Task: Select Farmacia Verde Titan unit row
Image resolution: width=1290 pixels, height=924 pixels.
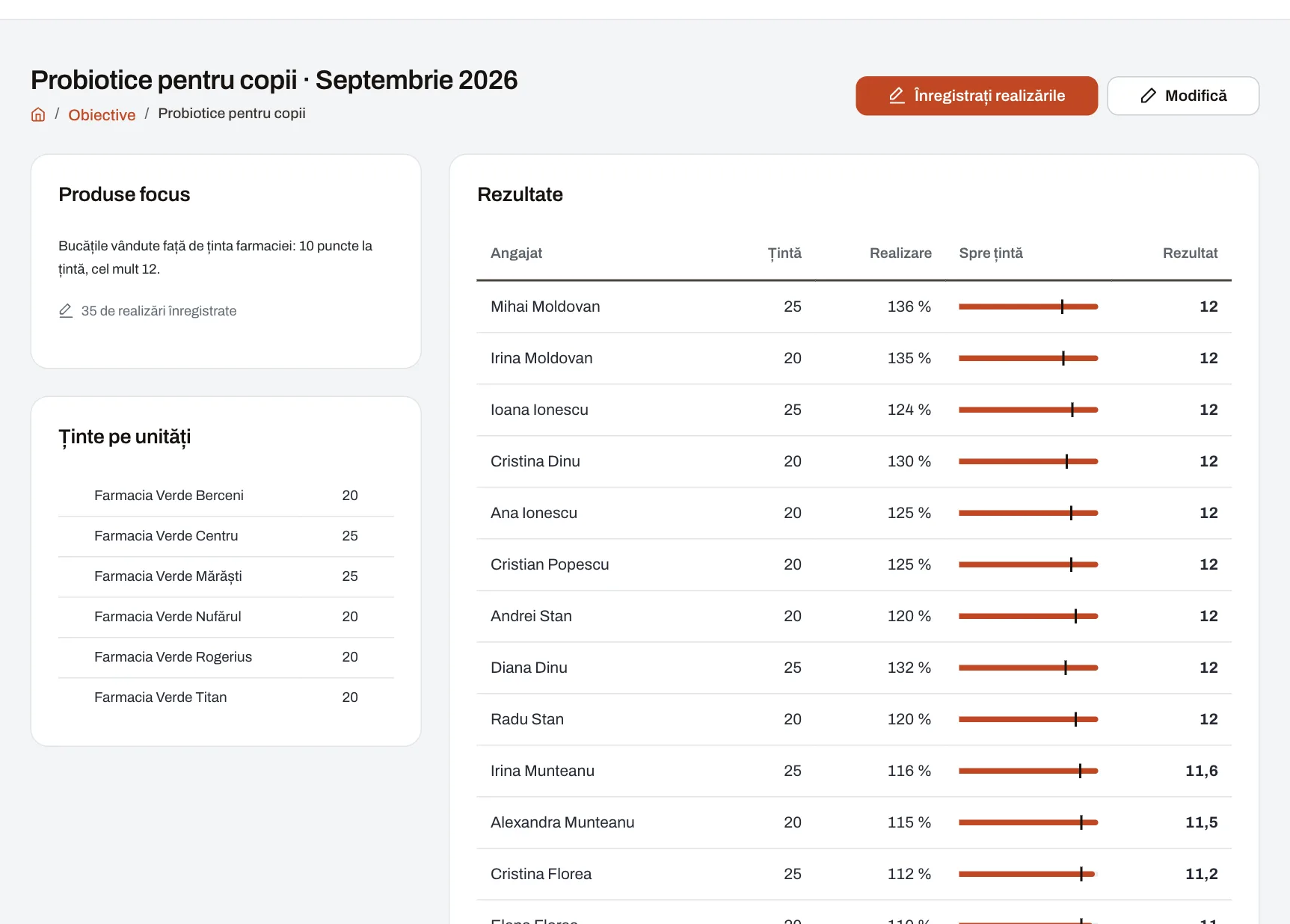Action: tap(226, 697)
